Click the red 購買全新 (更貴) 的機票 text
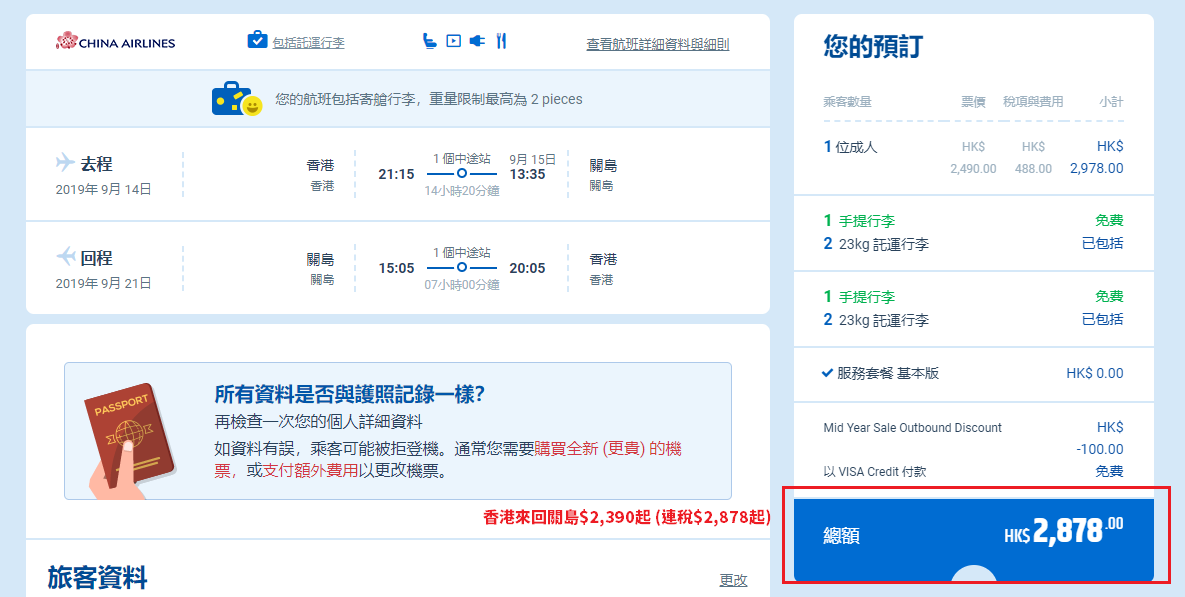 (448, 459)
